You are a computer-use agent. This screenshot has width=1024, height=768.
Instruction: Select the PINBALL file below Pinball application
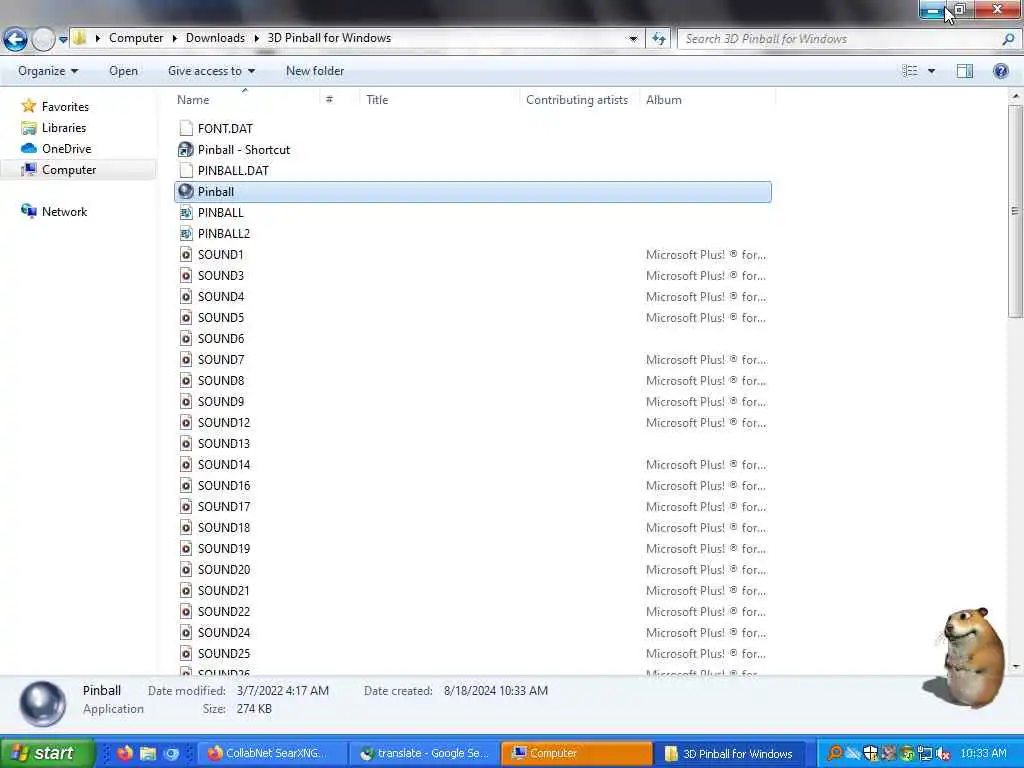(221, 213)
